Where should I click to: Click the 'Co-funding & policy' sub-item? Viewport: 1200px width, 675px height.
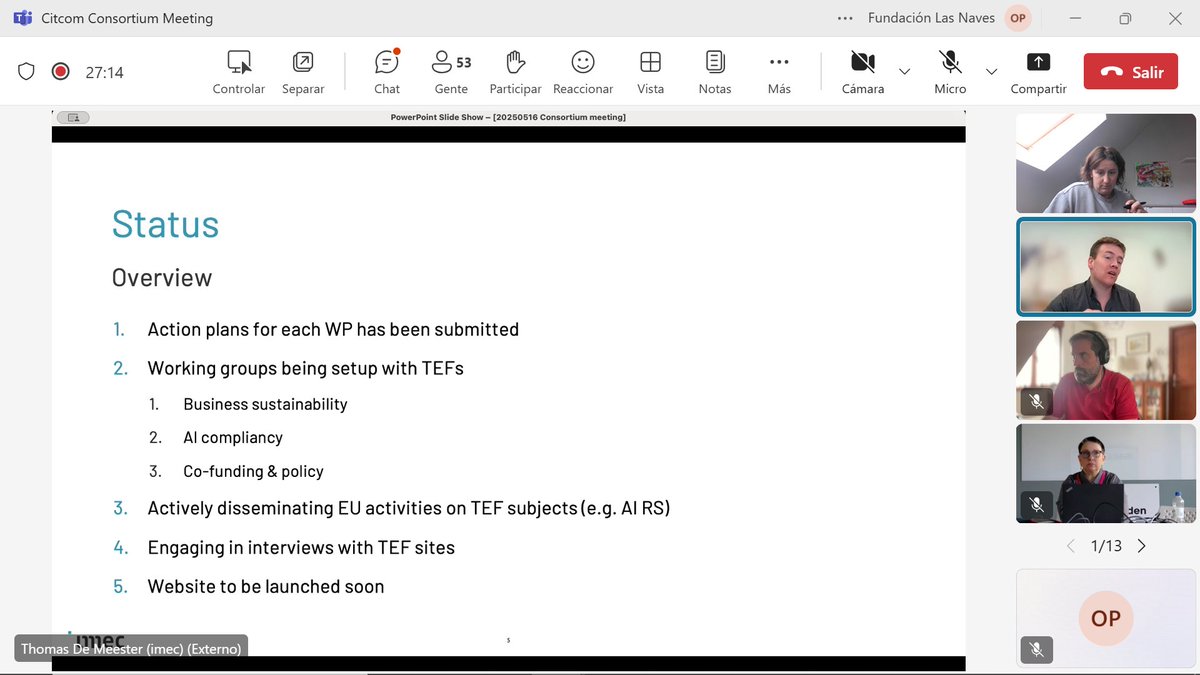click(x=253, y=471)
